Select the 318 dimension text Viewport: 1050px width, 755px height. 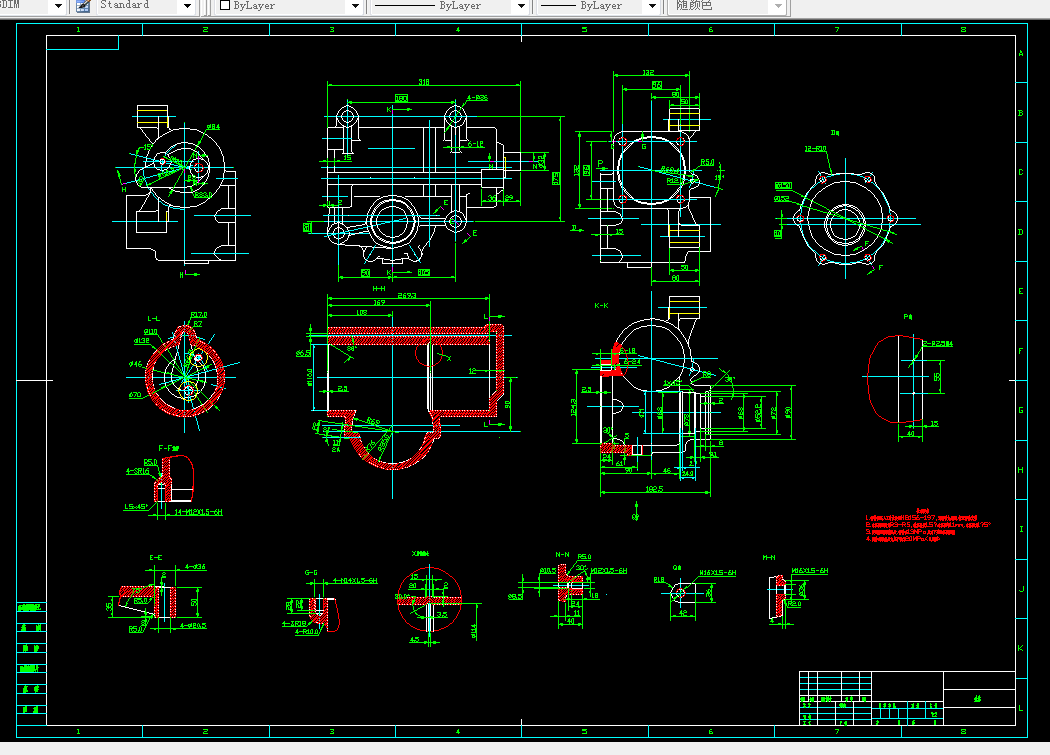(424, 82)
